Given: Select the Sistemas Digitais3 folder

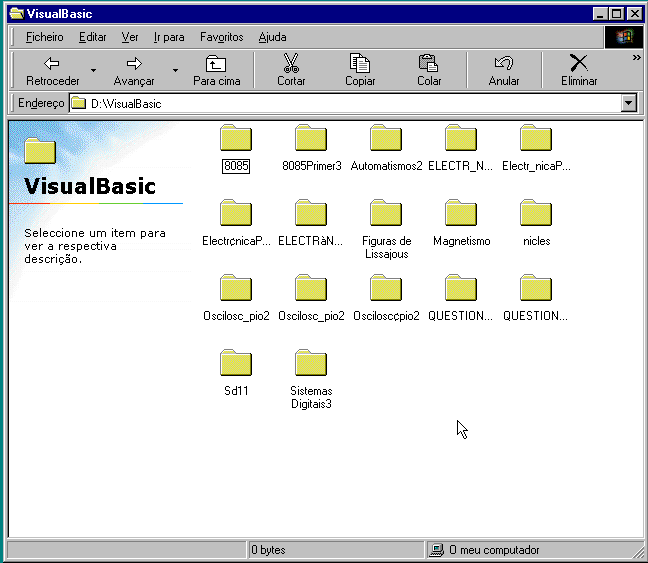Looking at the screenshot, I should (x=311, y=363).
